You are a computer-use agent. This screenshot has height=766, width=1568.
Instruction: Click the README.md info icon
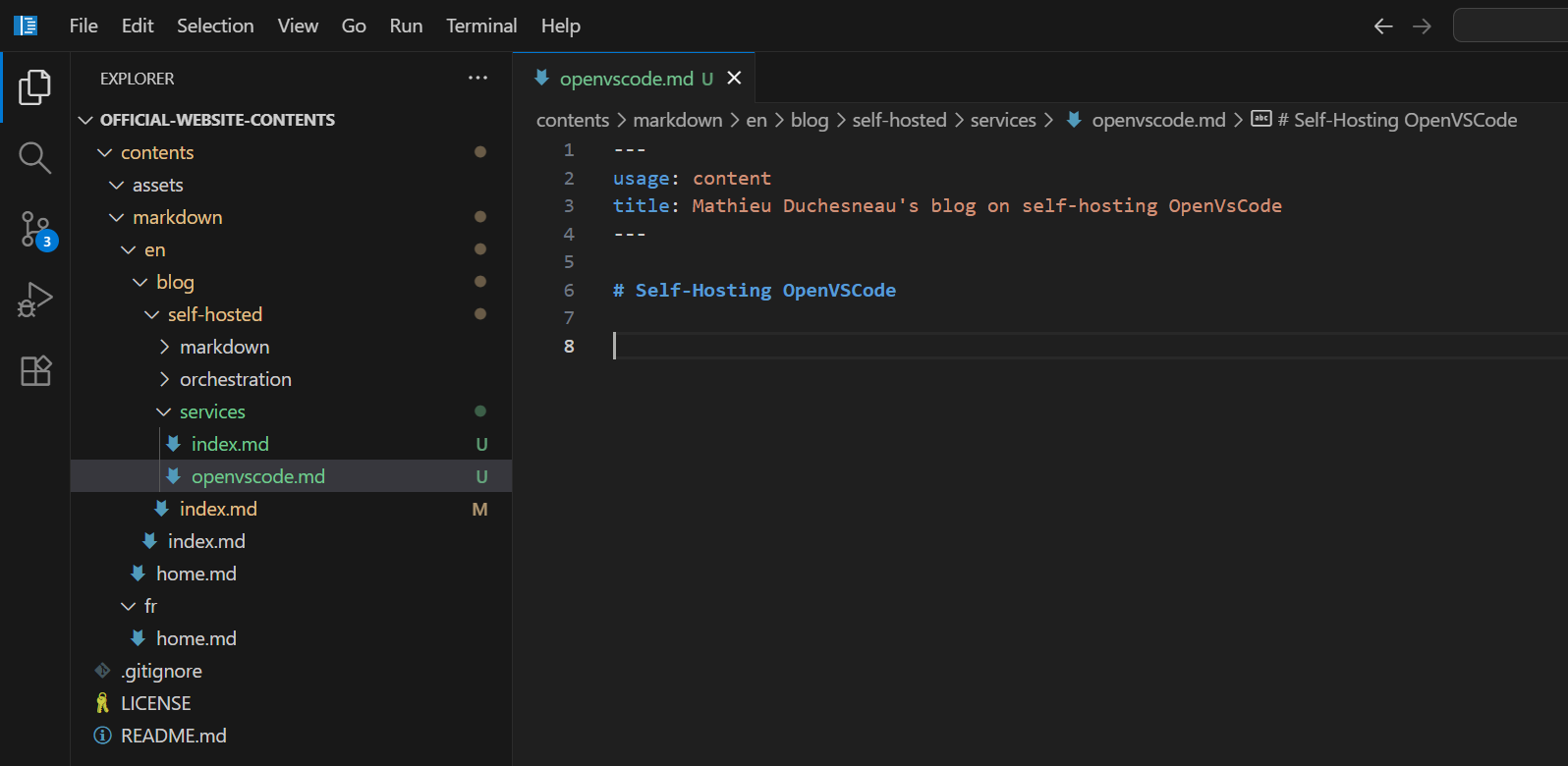(102, 736)
